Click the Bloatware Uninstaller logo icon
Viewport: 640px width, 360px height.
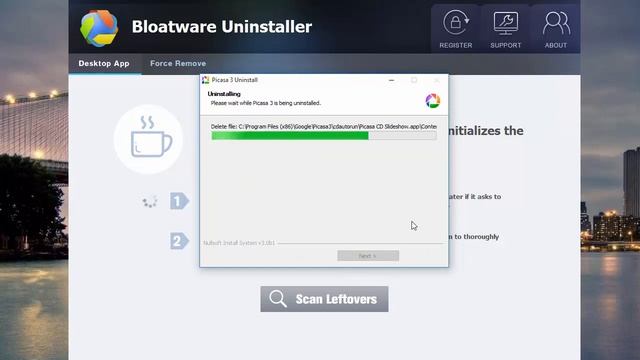coord(99,28)
